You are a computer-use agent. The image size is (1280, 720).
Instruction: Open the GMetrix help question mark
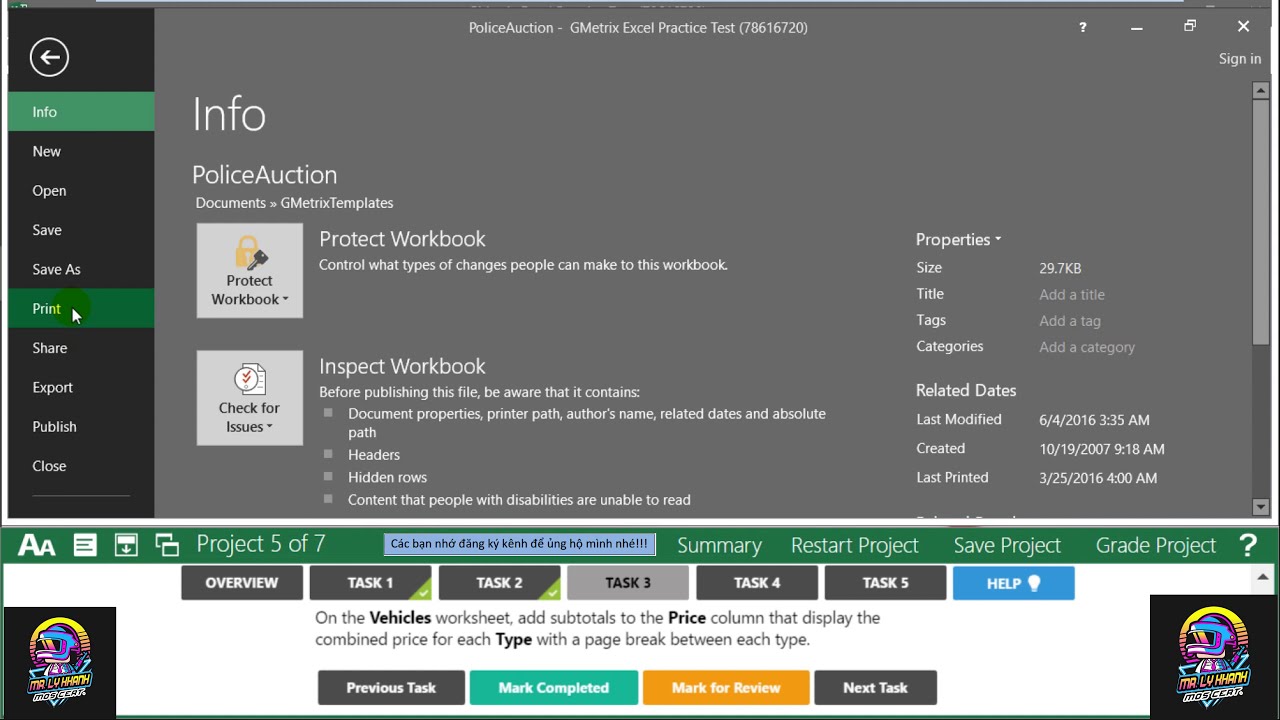coord(1248,545)
